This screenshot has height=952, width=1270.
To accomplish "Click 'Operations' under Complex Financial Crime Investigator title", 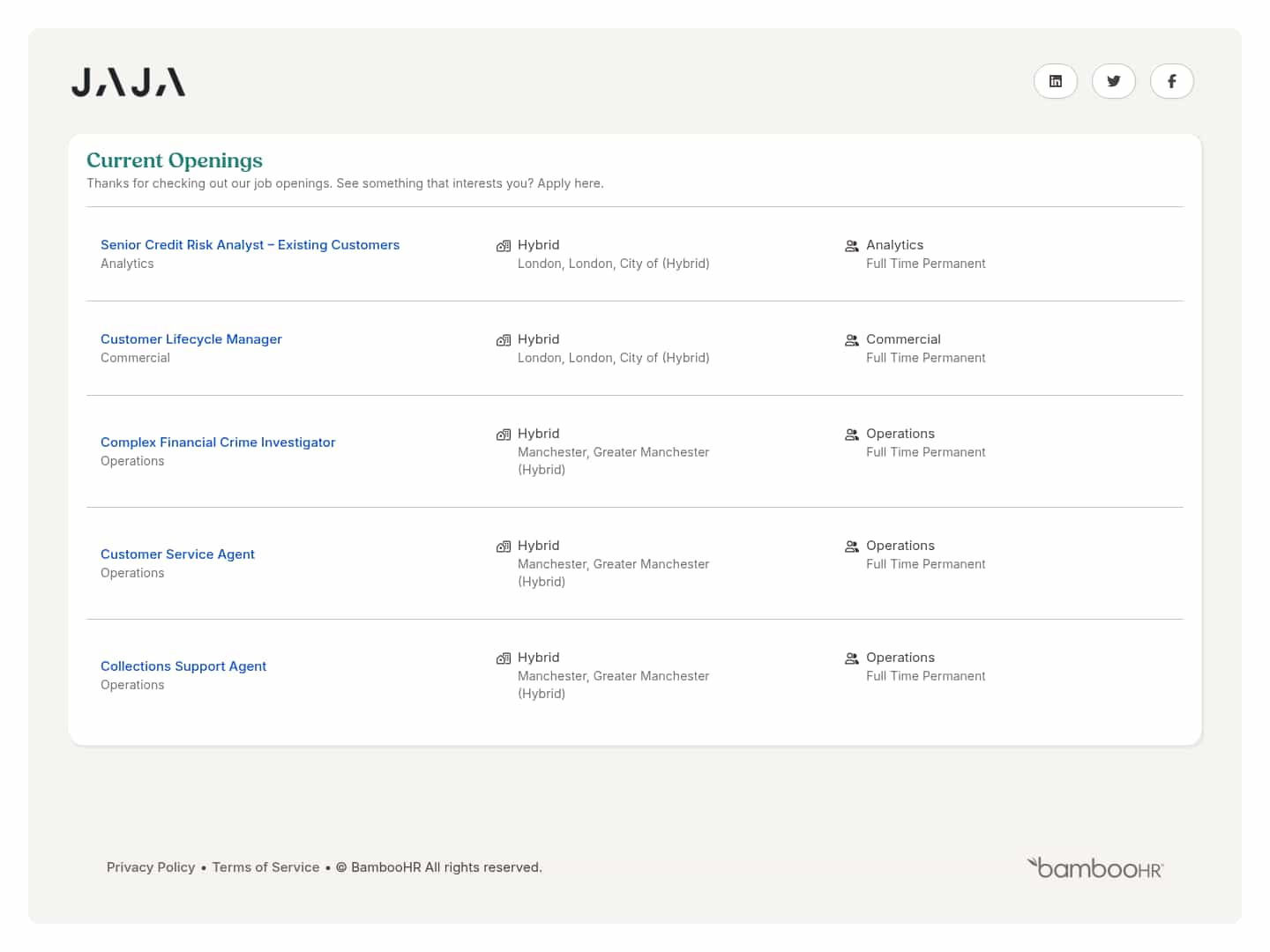I will click(x=132, y=461).
